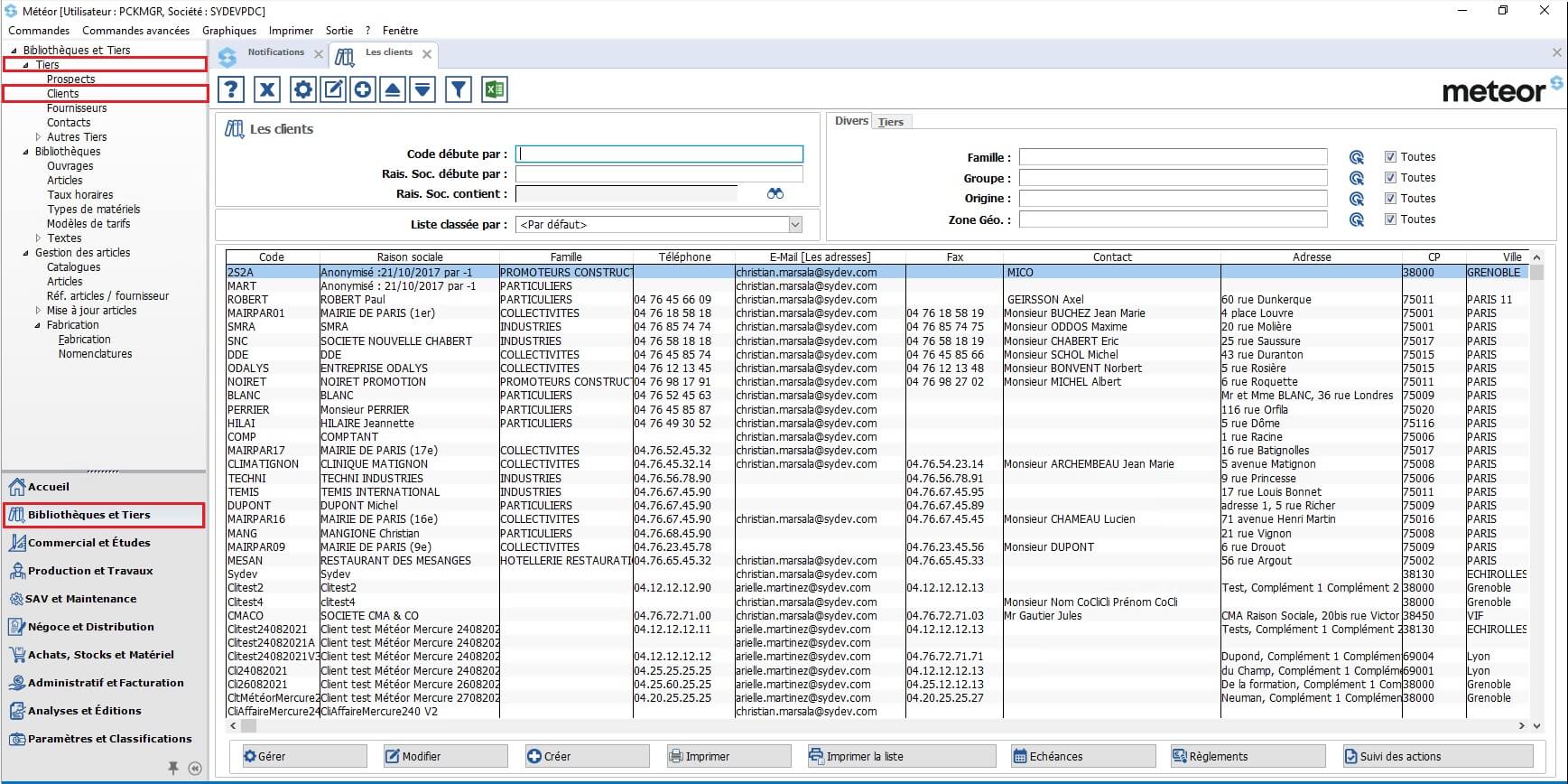
Task: Open the help question-mark toolbar icon
Action: (x=232, y=89)
